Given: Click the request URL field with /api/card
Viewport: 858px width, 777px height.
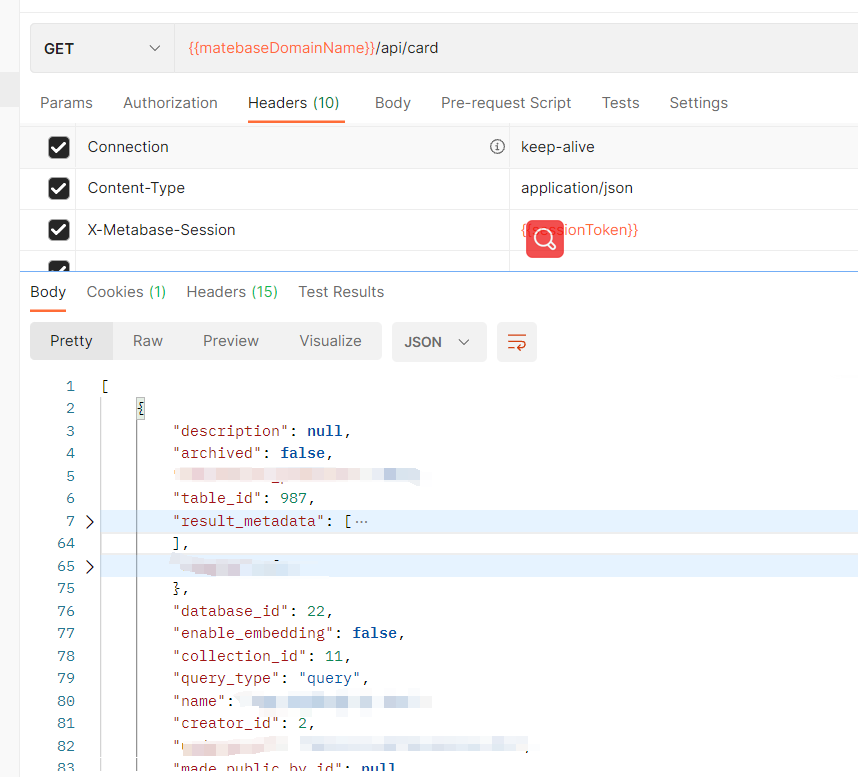Looking at the screenshot, I should [x=516, y=48].
